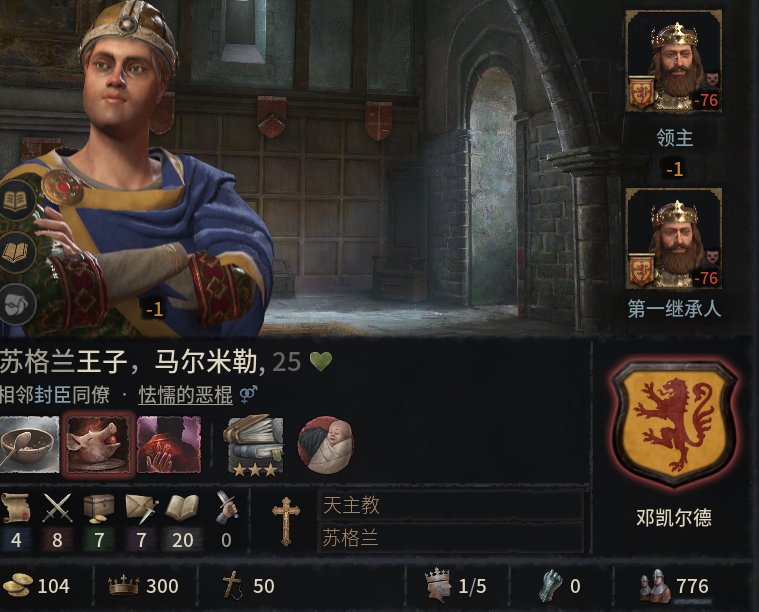
Task: Click the crossed swords martial icon
Action: pos(57,508)
